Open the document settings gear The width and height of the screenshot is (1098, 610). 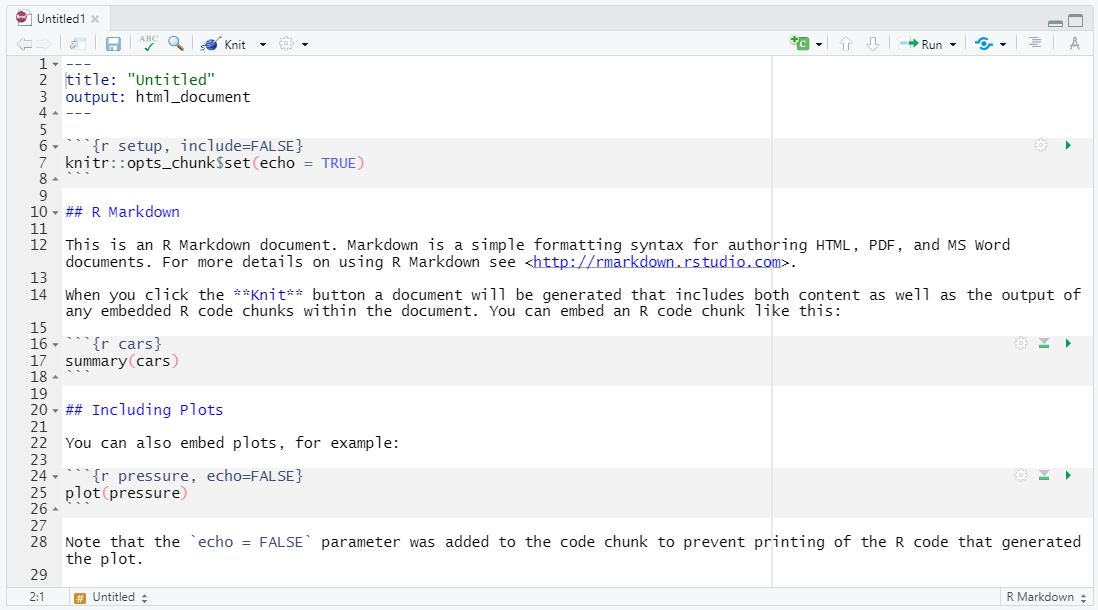(286, 43)
